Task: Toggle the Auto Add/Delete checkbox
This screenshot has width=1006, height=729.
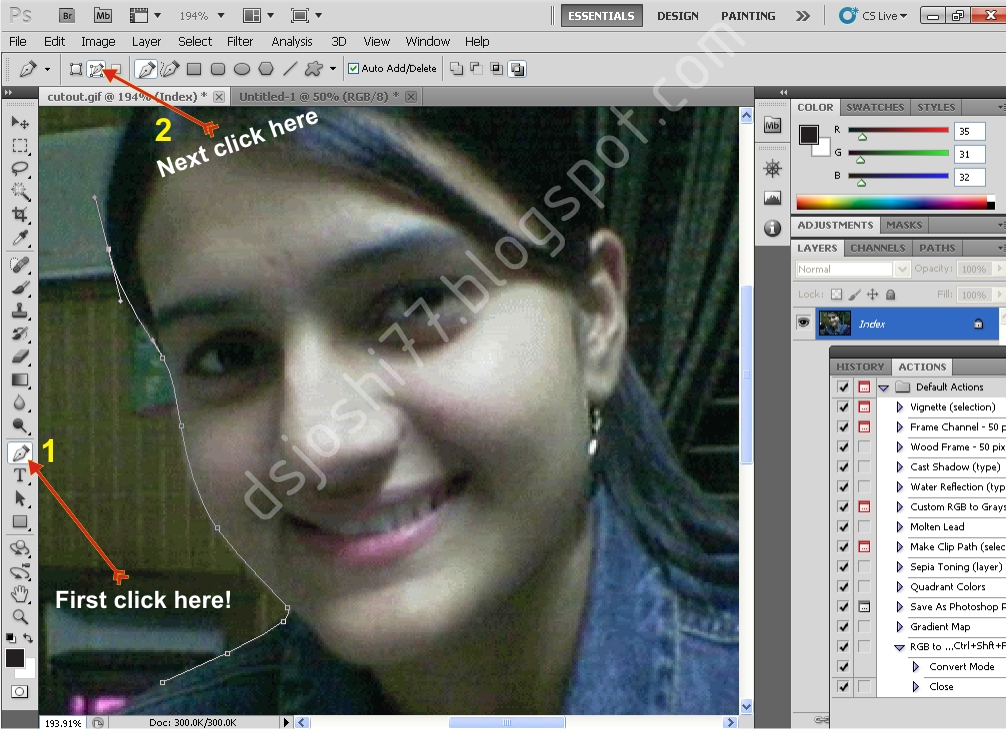Action: 353,69
